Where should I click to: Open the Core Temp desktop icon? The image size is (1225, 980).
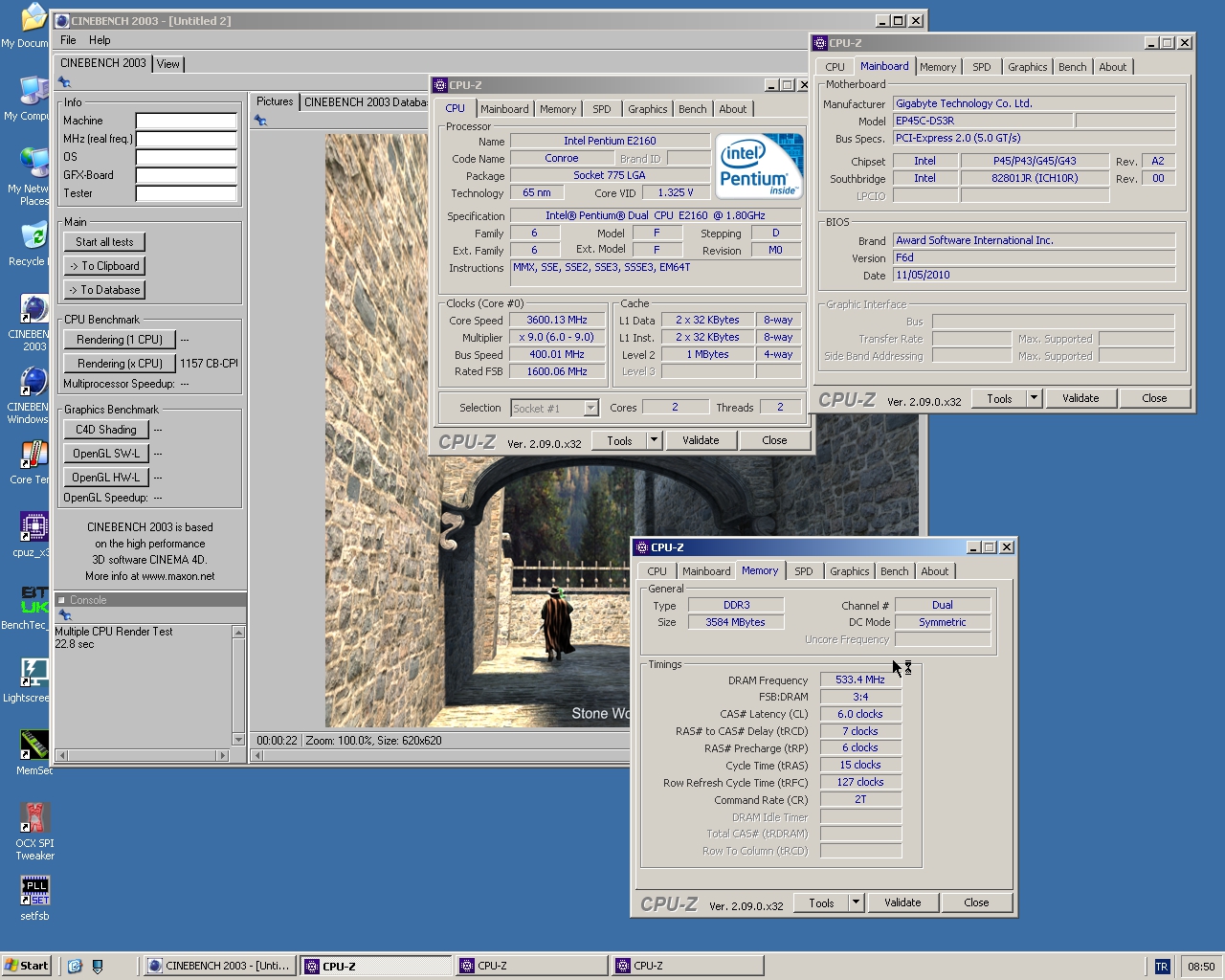click(x=33, y=462)
